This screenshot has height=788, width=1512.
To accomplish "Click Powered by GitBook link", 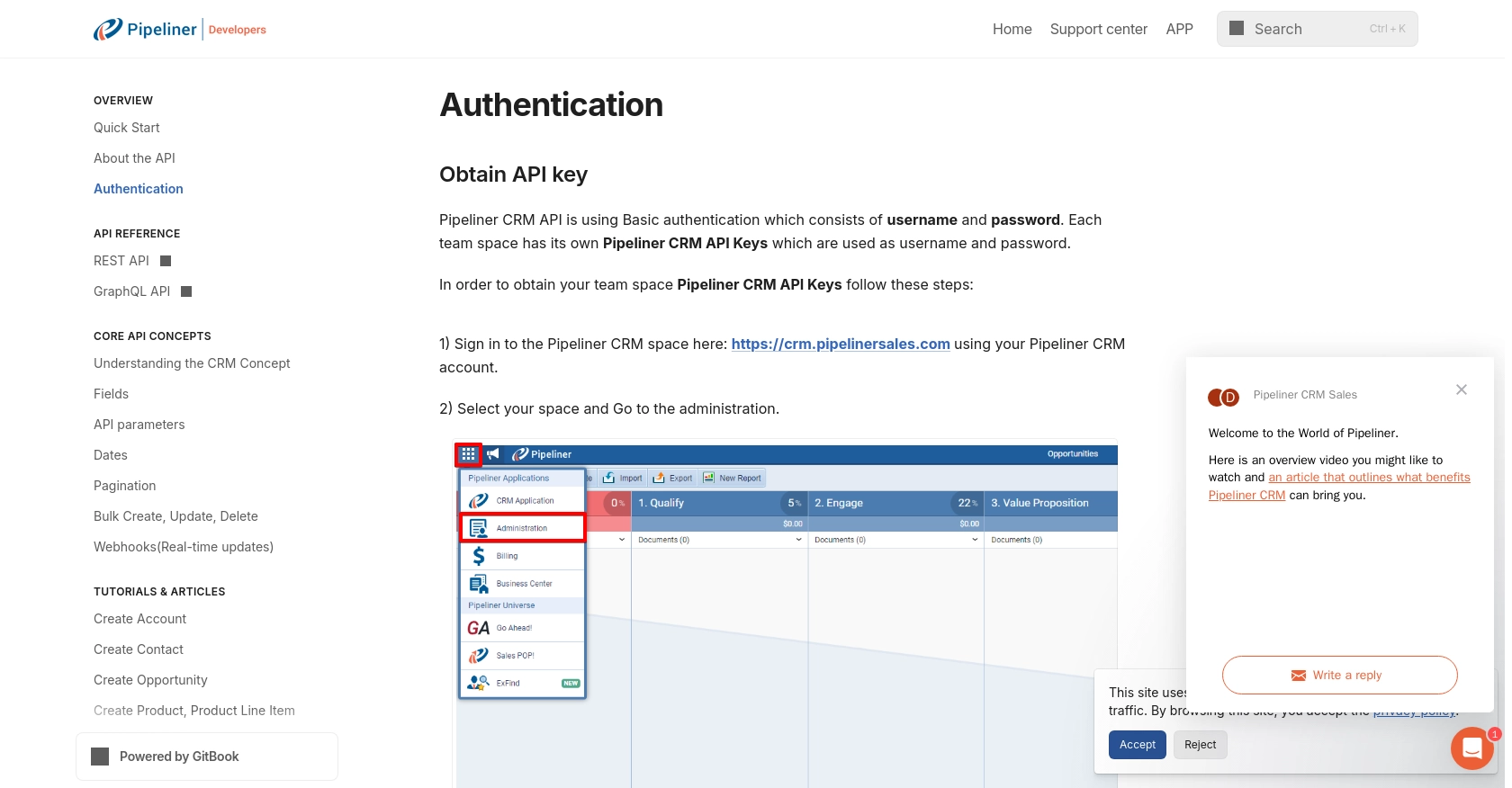I will [x=207, y=757].
